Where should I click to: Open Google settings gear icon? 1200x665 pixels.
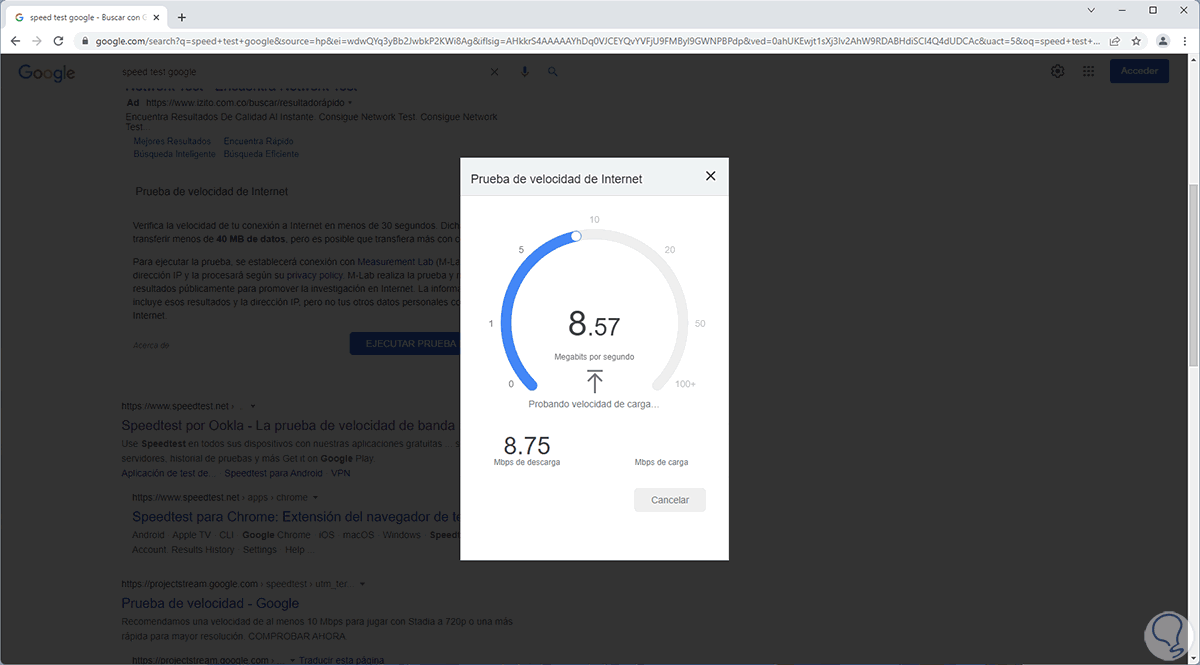click(1058, 71)
